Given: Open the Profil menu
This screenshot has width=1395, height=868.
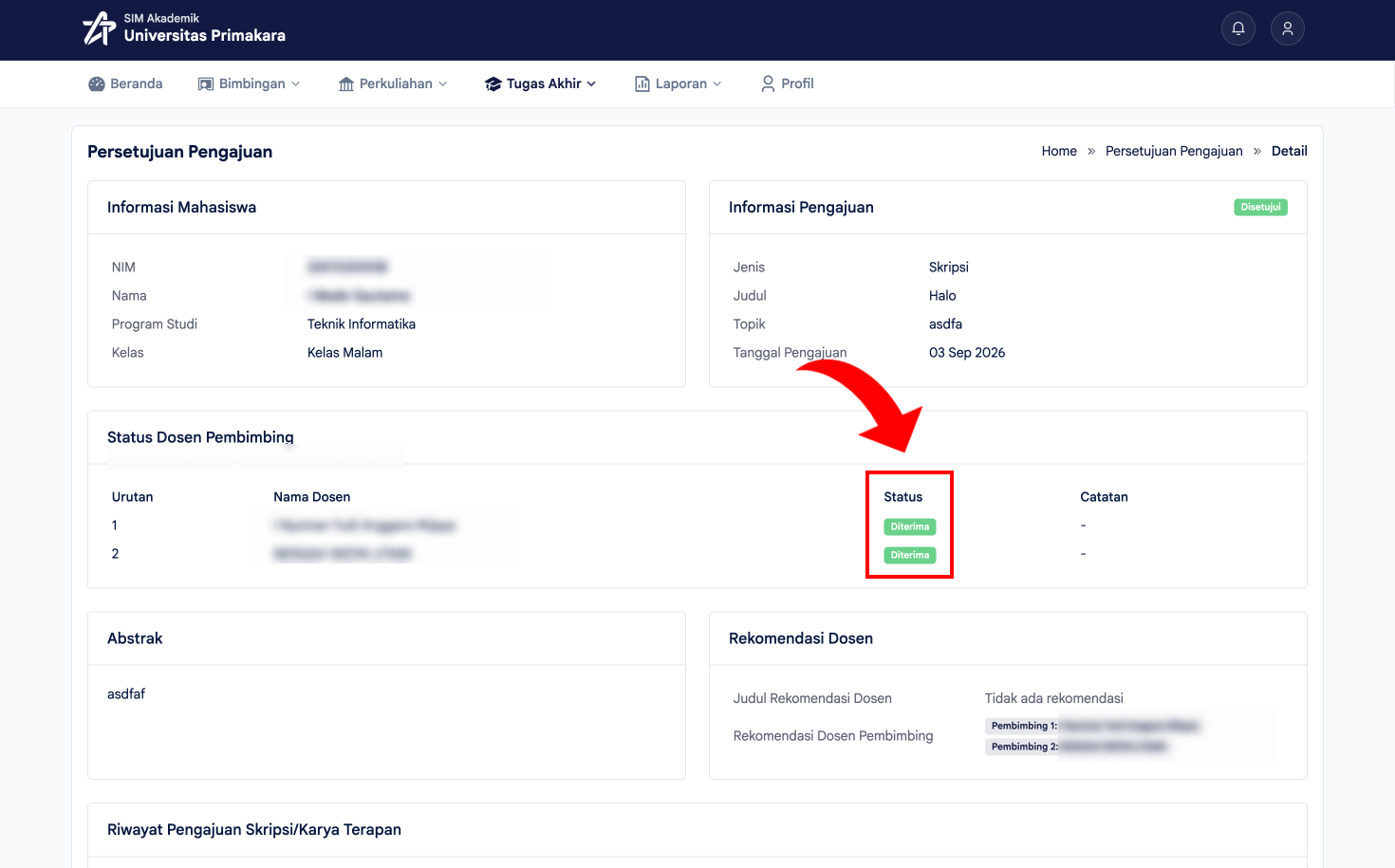Looking at the screenshot, I should (x=788, y=83).
